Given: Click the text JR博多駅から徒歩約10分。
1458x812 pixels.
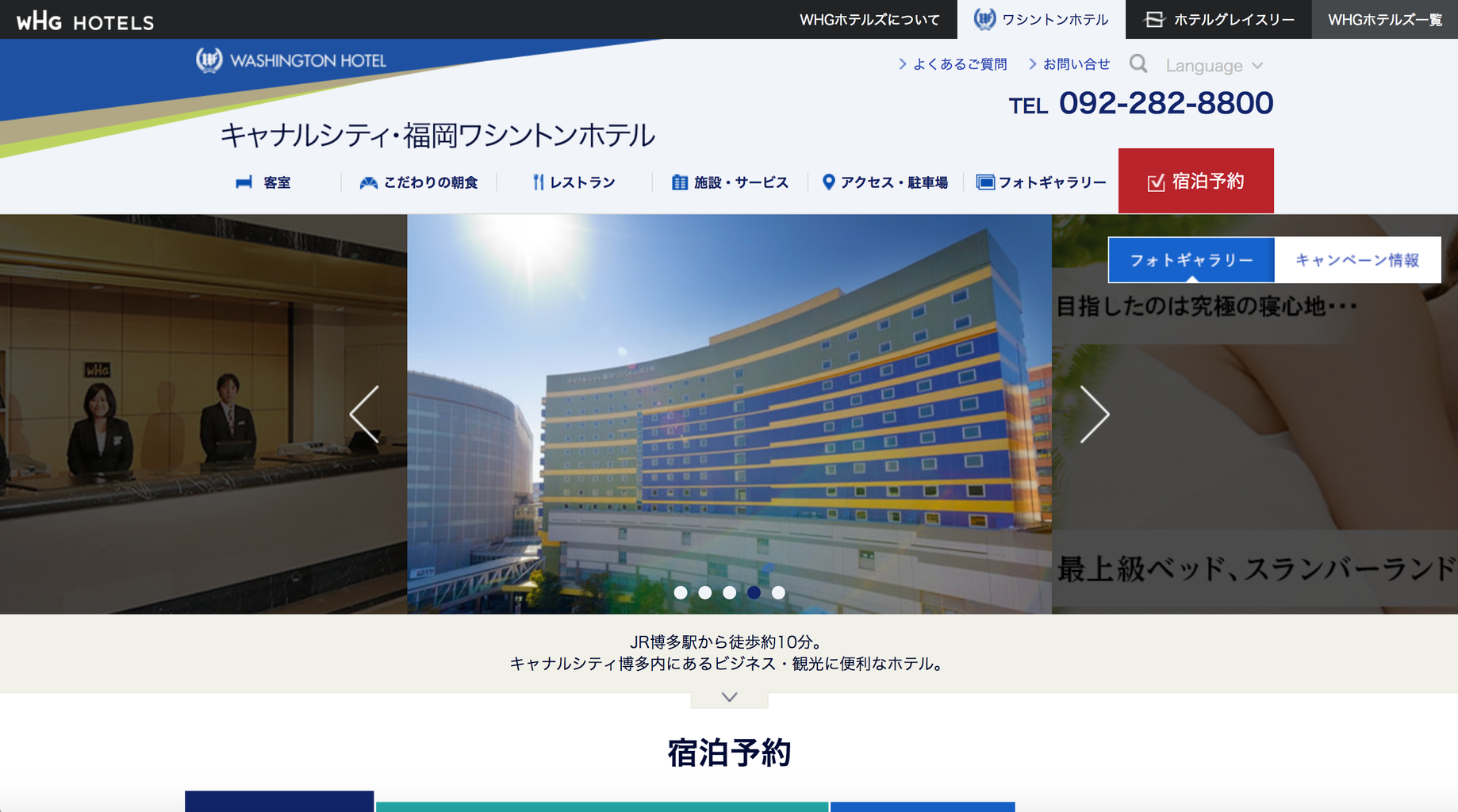Looking at the screenshot, I should tap(726, 642).
